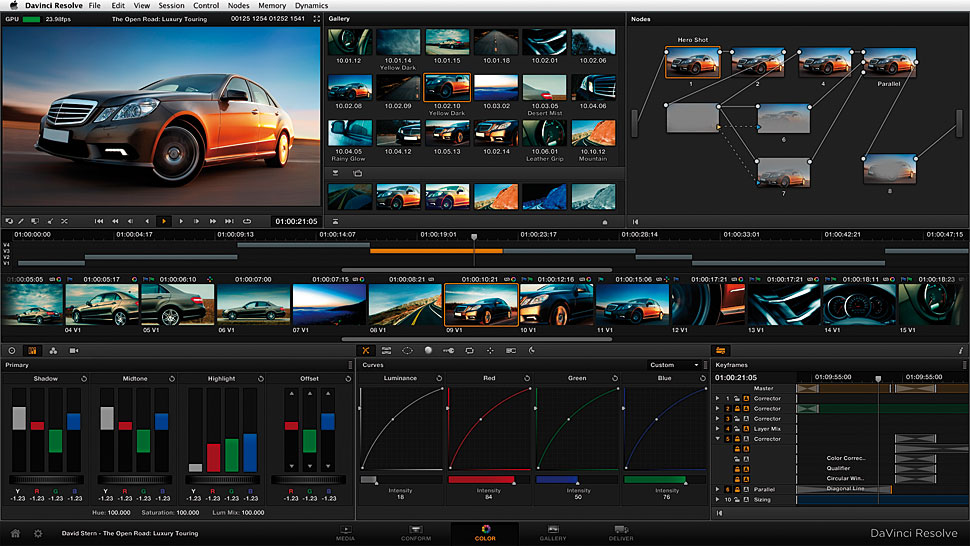Open the power window ellipse icon
Image resolution: width=970 pixels, height=546 pixels.
(x=407, y=351)
